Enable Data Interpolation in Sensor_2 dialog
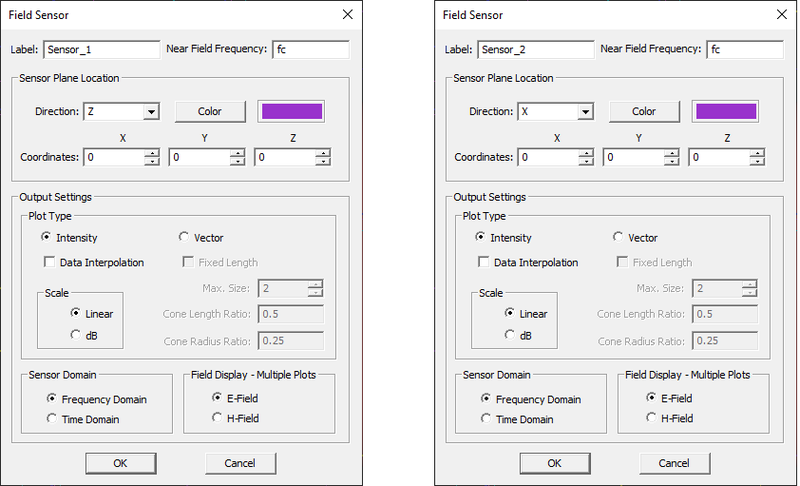Screen dimensions: 800x486 (x=485, y=263)
